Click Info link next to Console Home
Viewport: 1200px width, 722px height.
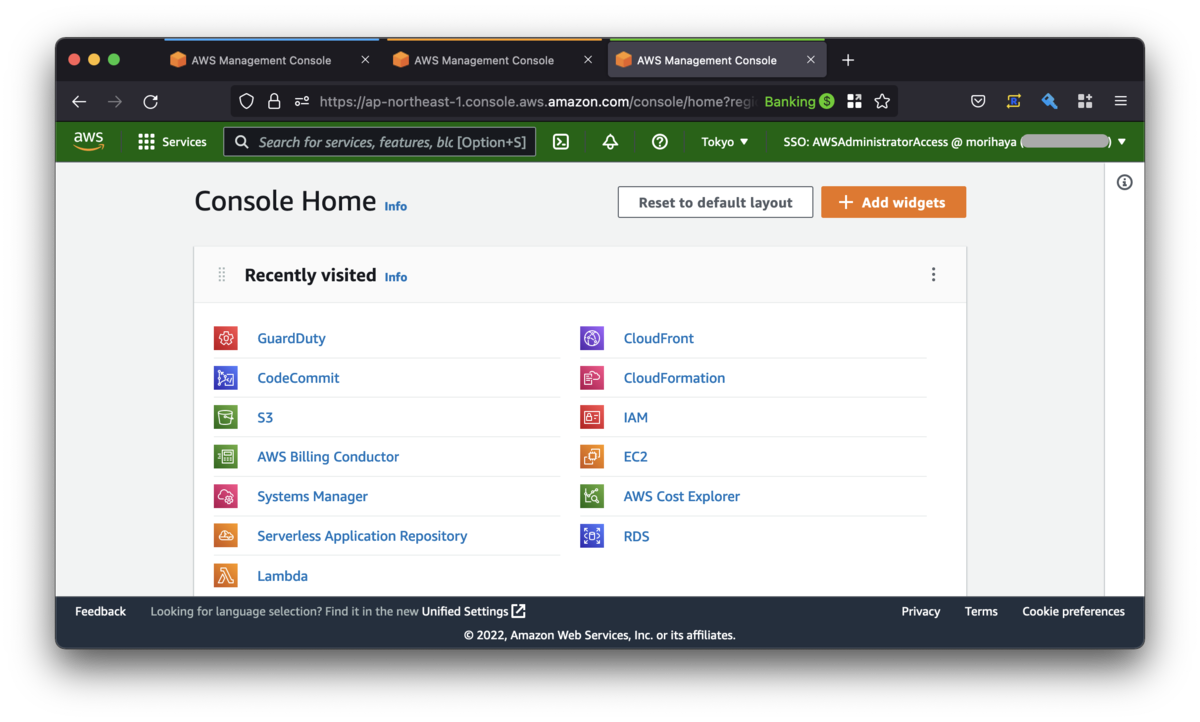click(x=396, y=206)
